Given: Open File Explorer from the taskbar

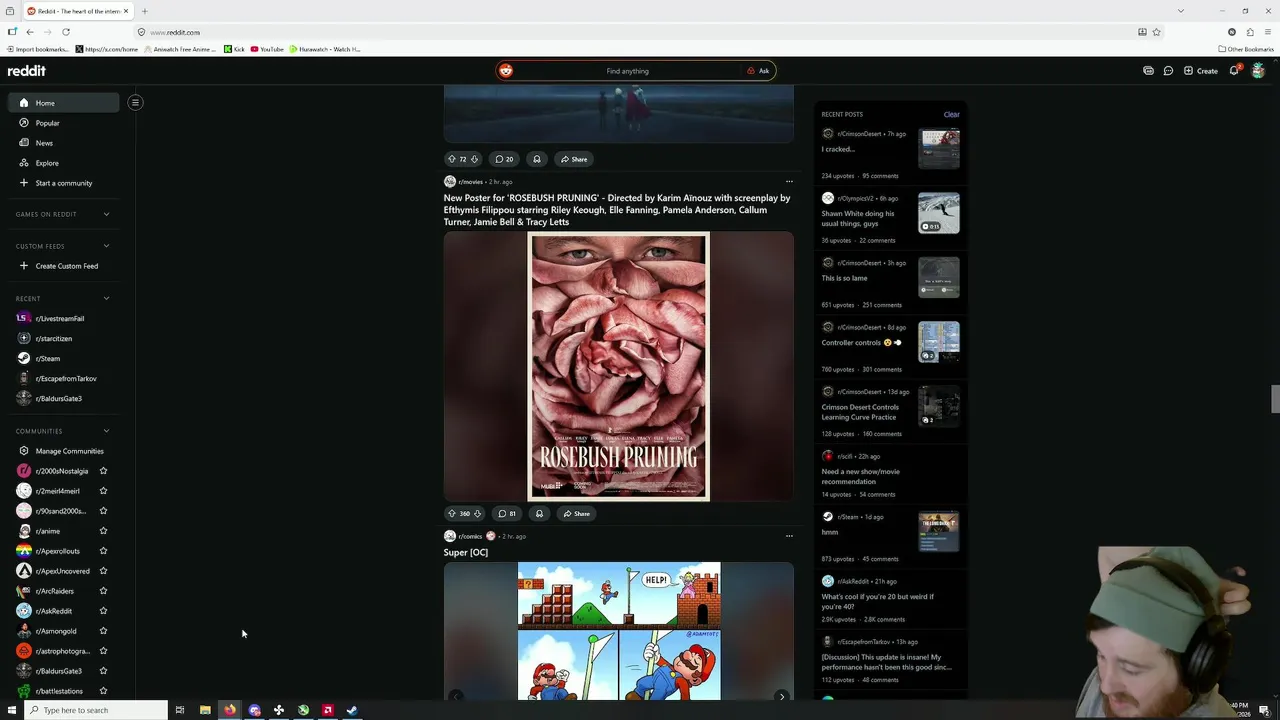Looking at the screenshot, I should pos(205,710).
